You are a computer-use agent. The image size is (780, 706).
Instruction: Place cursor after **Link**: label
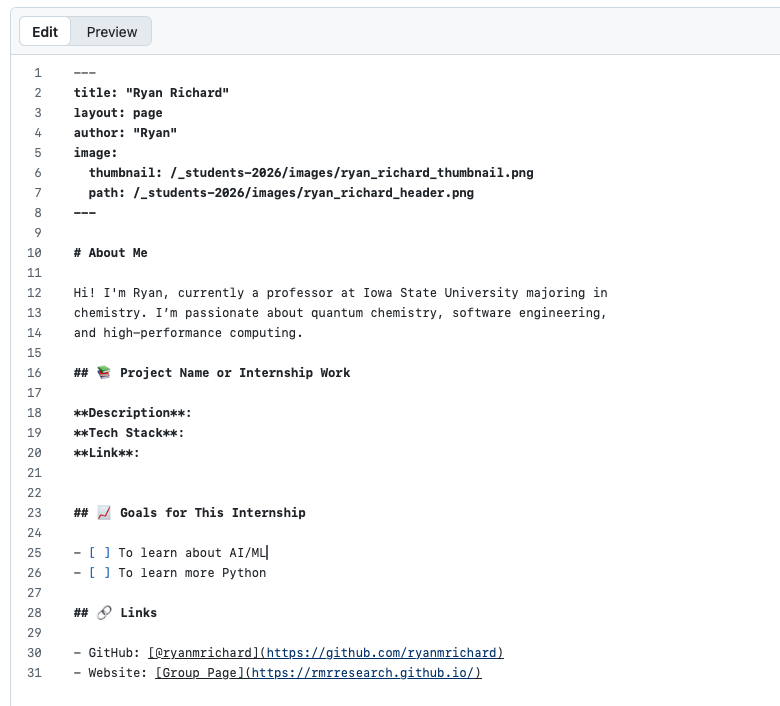pyautogui.click(x=141, y=453)
